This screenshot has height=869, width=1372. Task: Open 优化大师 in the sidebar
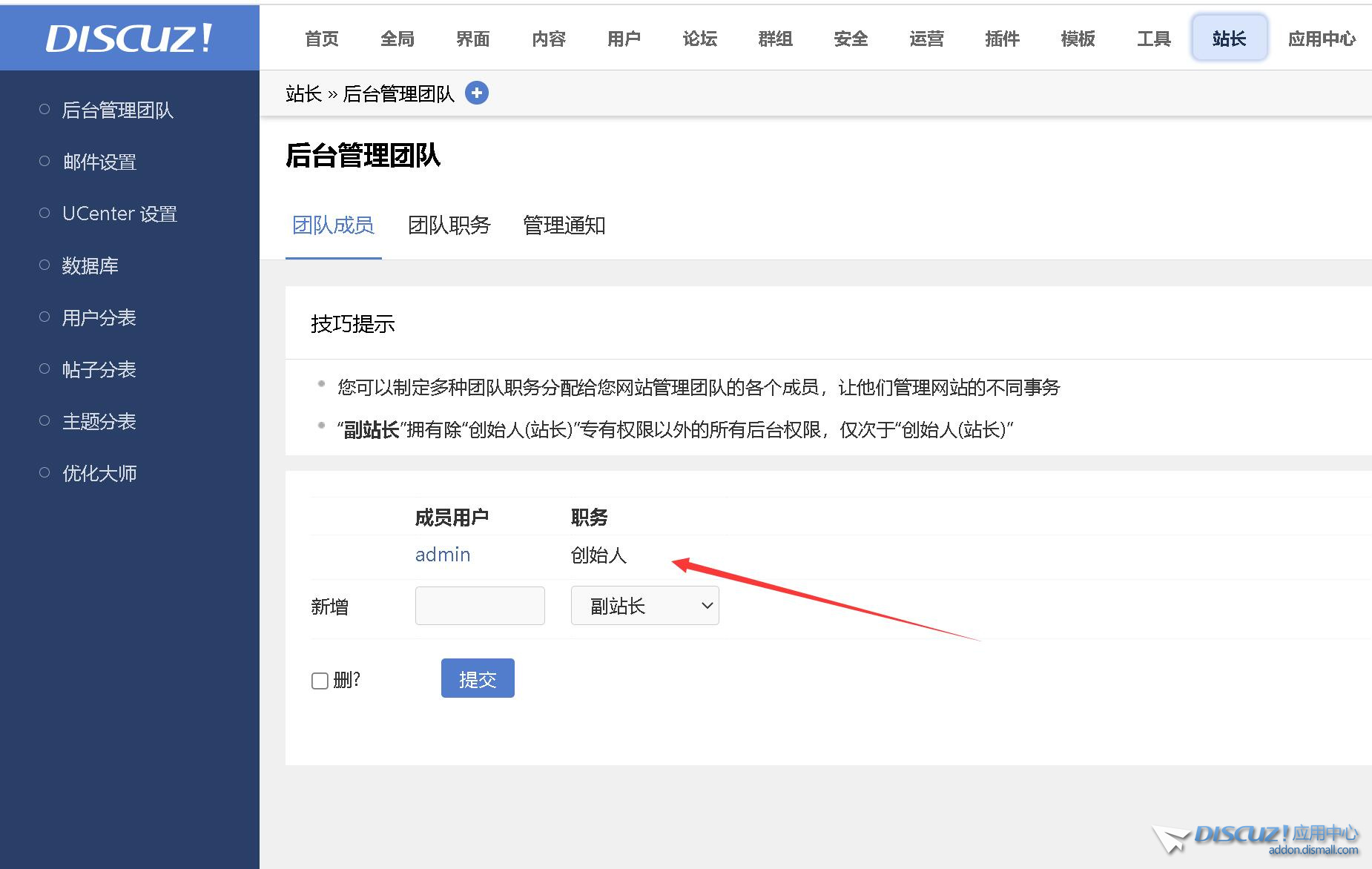click(99, 473)
